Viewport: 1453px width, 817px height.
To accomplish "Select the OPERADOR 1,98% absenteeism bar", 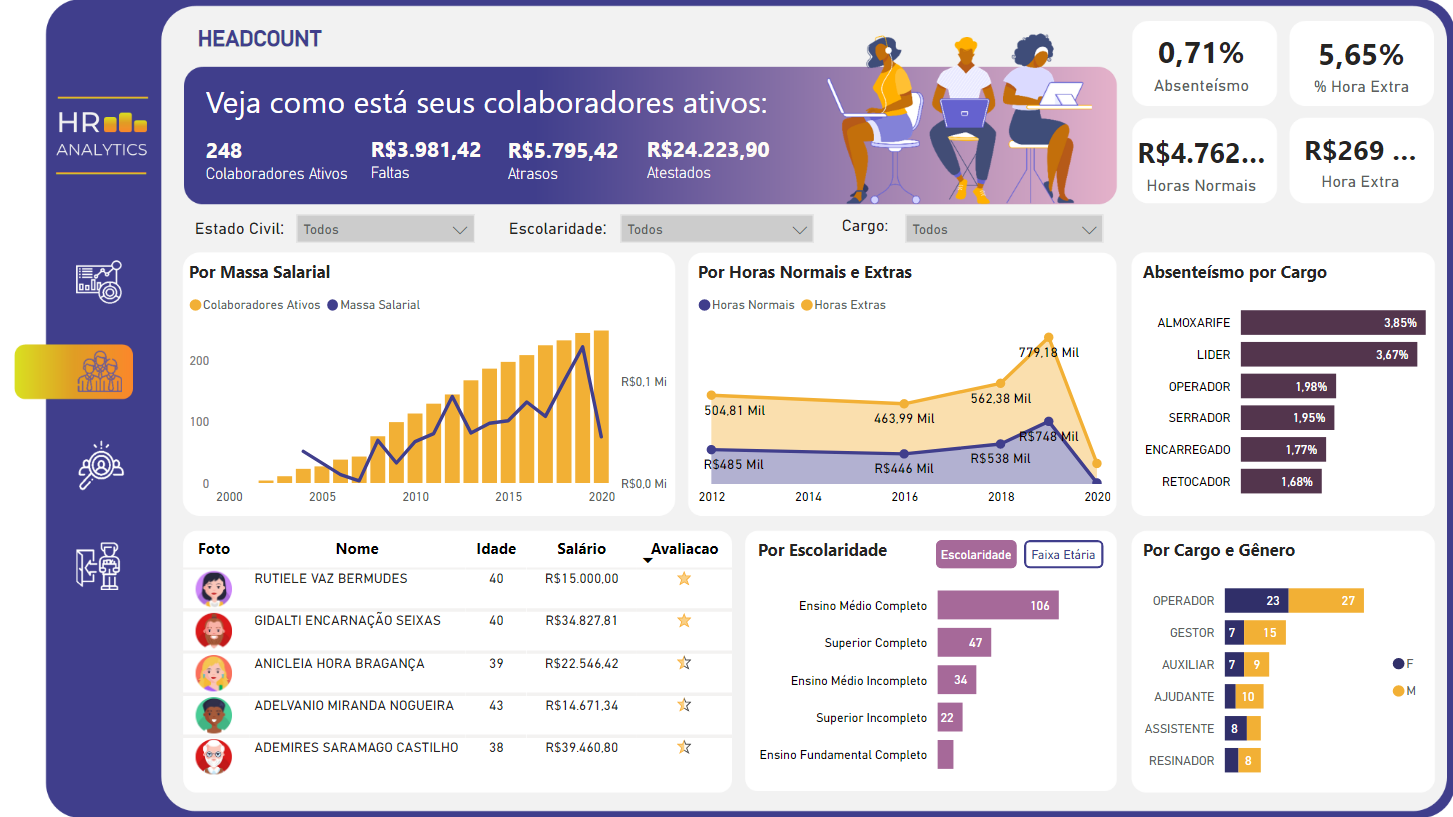I will tap(1288, 386).
